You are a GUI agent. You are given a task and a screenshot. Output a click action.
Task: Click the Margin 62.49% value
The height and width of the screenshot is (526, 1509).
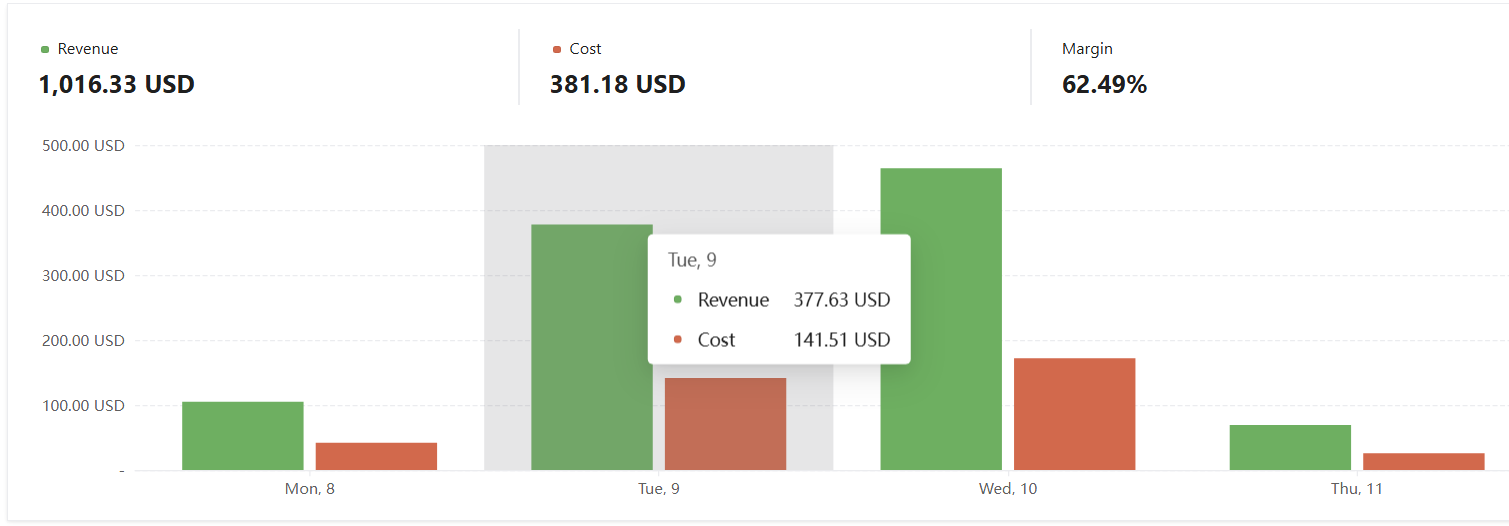click(x=1104, y=84)
